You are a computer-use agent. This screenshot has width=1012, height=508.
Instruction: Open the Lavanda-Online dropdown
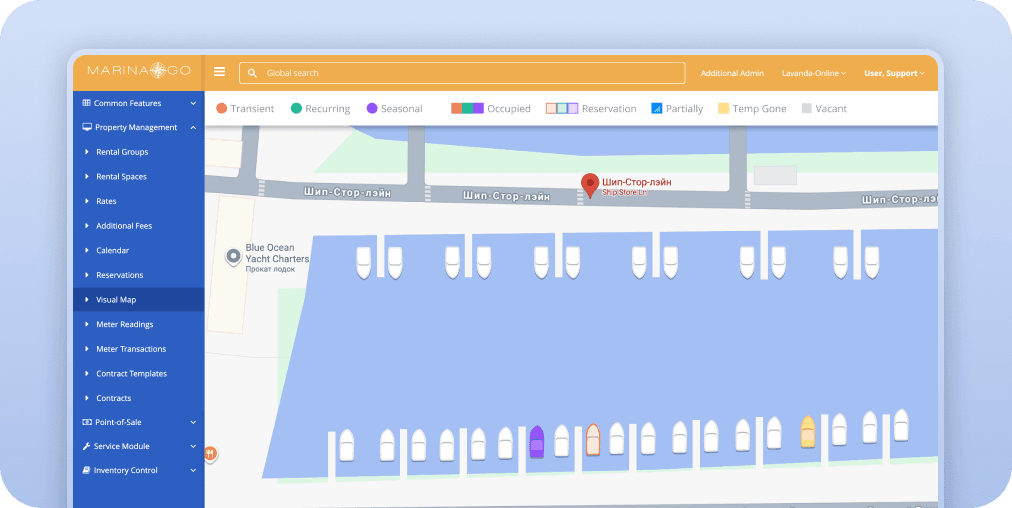[814, 73]
